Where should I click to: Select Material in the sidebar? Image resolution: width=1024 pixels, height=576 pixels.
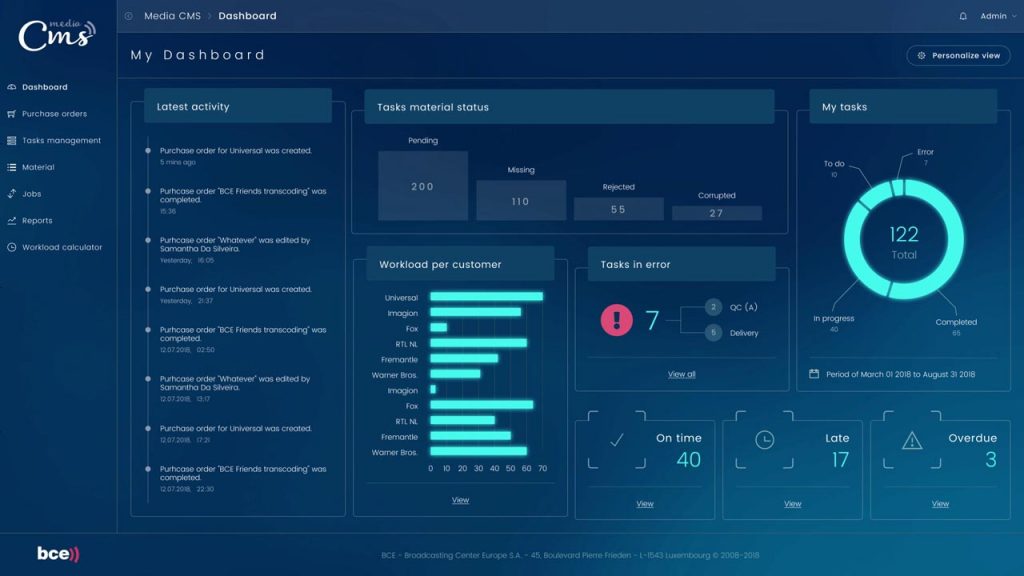click(x=38, y=167)
